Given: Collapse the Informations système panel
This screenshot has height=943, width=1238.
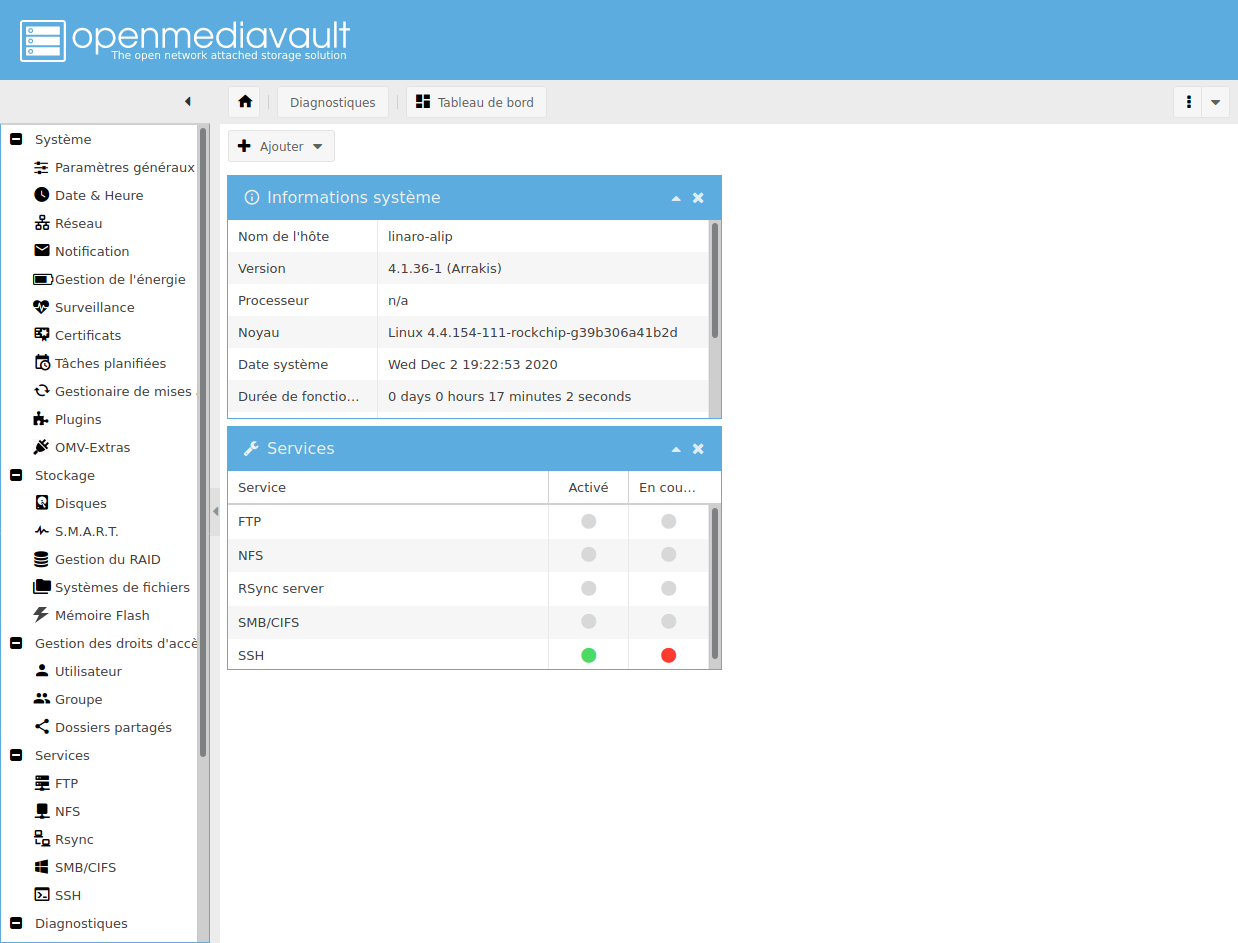Looking at the screenshot, I should tap(676, 198).
